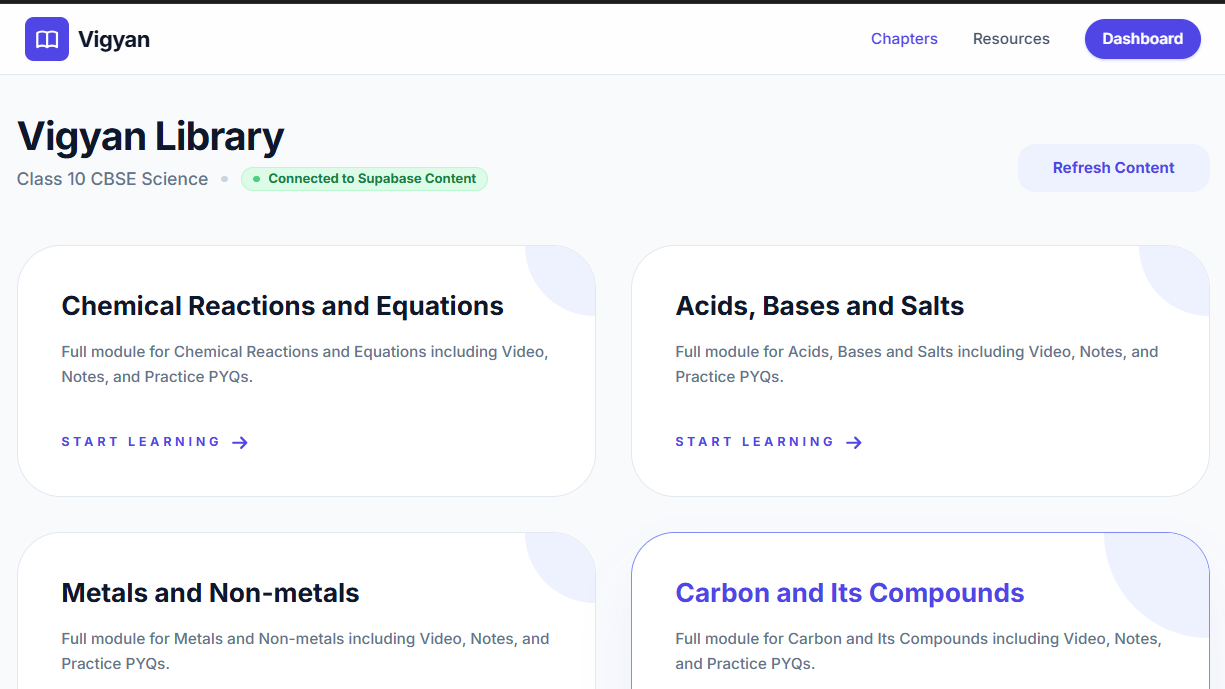Click the corner decoration on the Acids, Bases card
This screenshot has height=689, width=1225.
(x=1181, y=273)
